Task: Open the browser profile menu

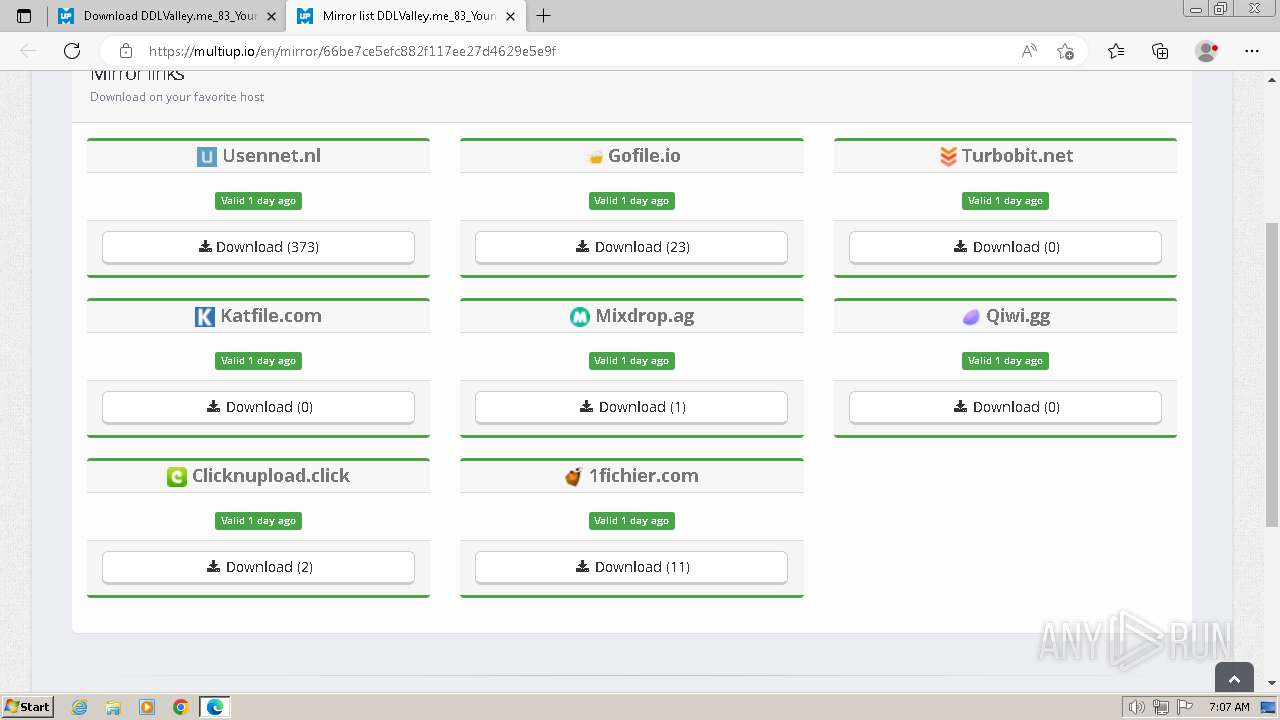Action: coord(1207,51)
